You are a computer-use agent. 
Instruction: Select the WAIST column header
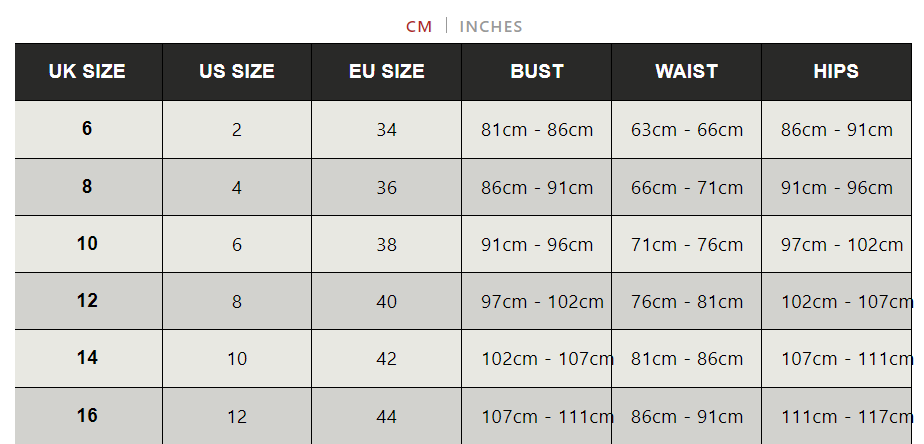[x=687, y=72]
